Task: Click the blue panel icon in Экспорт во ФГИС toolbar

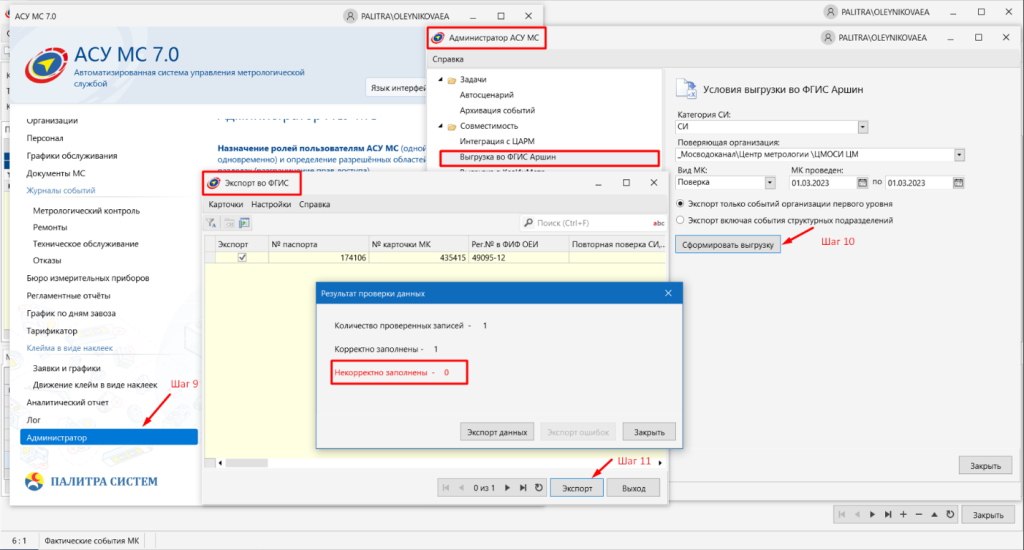Action: tap(244, 223)
